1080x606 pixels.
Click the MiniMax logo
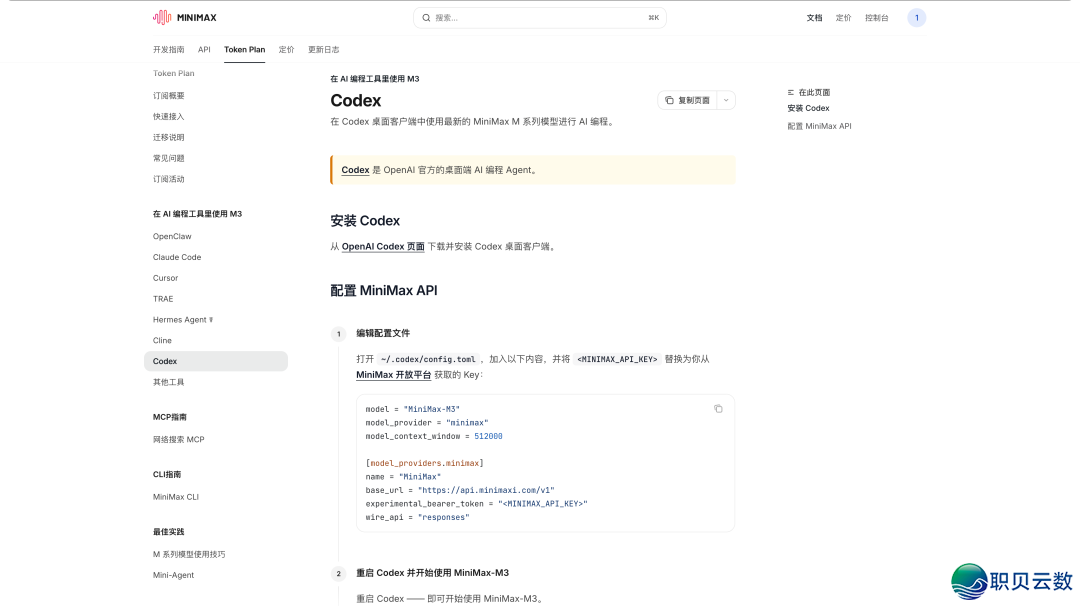[185, 17]
